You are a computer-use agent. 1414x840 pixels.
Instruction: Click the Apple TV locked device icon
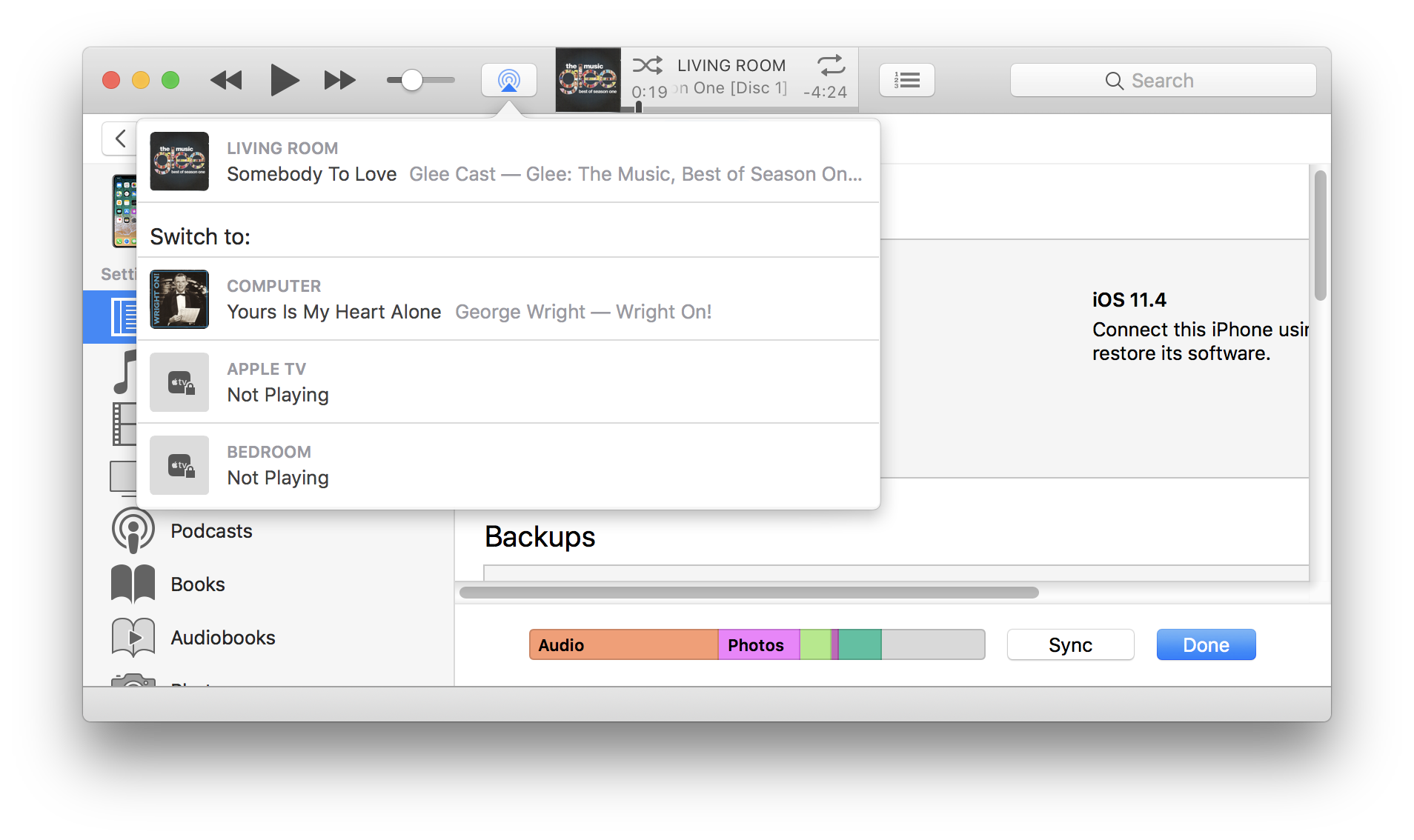(179, 382)
